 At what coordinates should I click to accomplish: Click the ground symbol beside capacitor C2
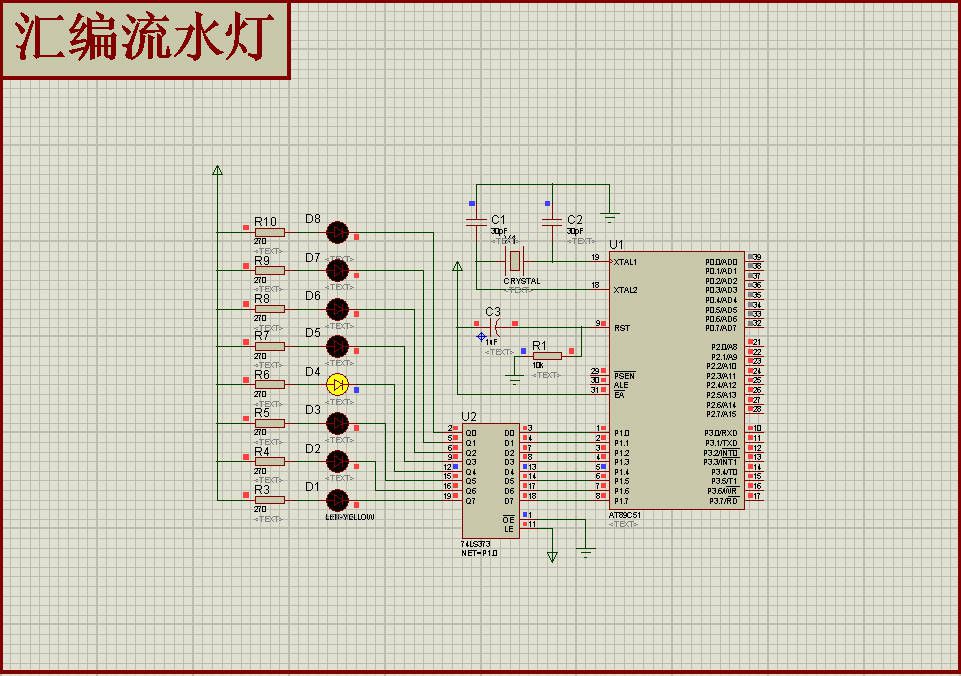pyautogui.click(x=610, y=217)
